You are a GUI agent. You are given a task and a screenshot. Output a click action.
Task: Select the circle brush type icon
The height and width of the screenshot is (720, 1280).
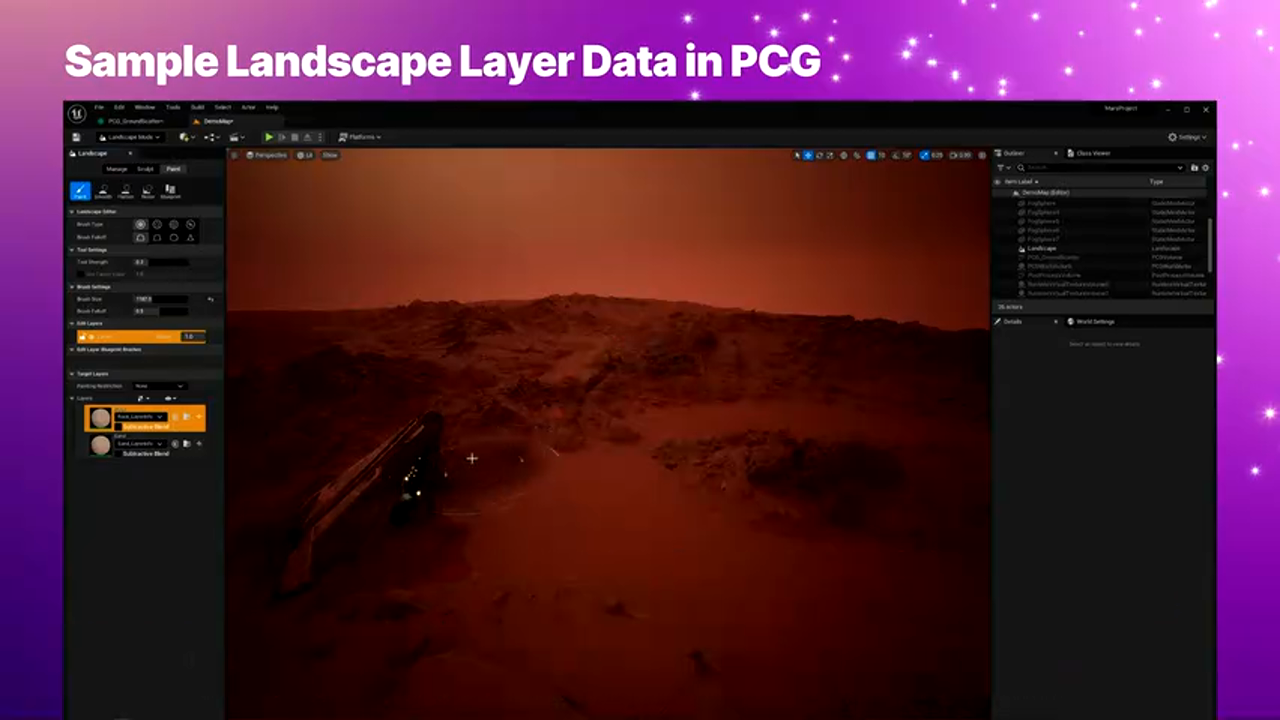click(x=141, y=224)
